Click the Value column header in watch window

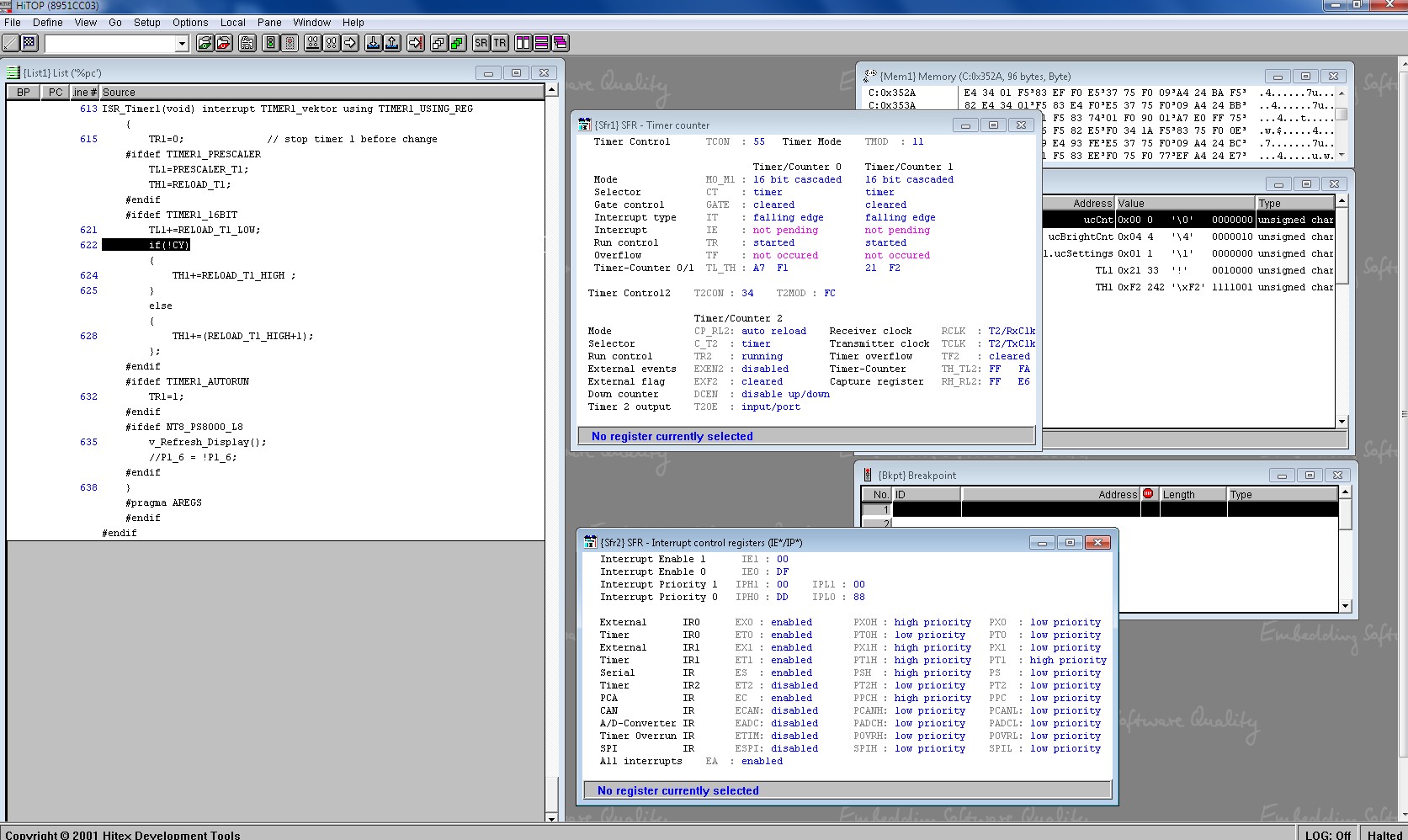[1185, 203]
